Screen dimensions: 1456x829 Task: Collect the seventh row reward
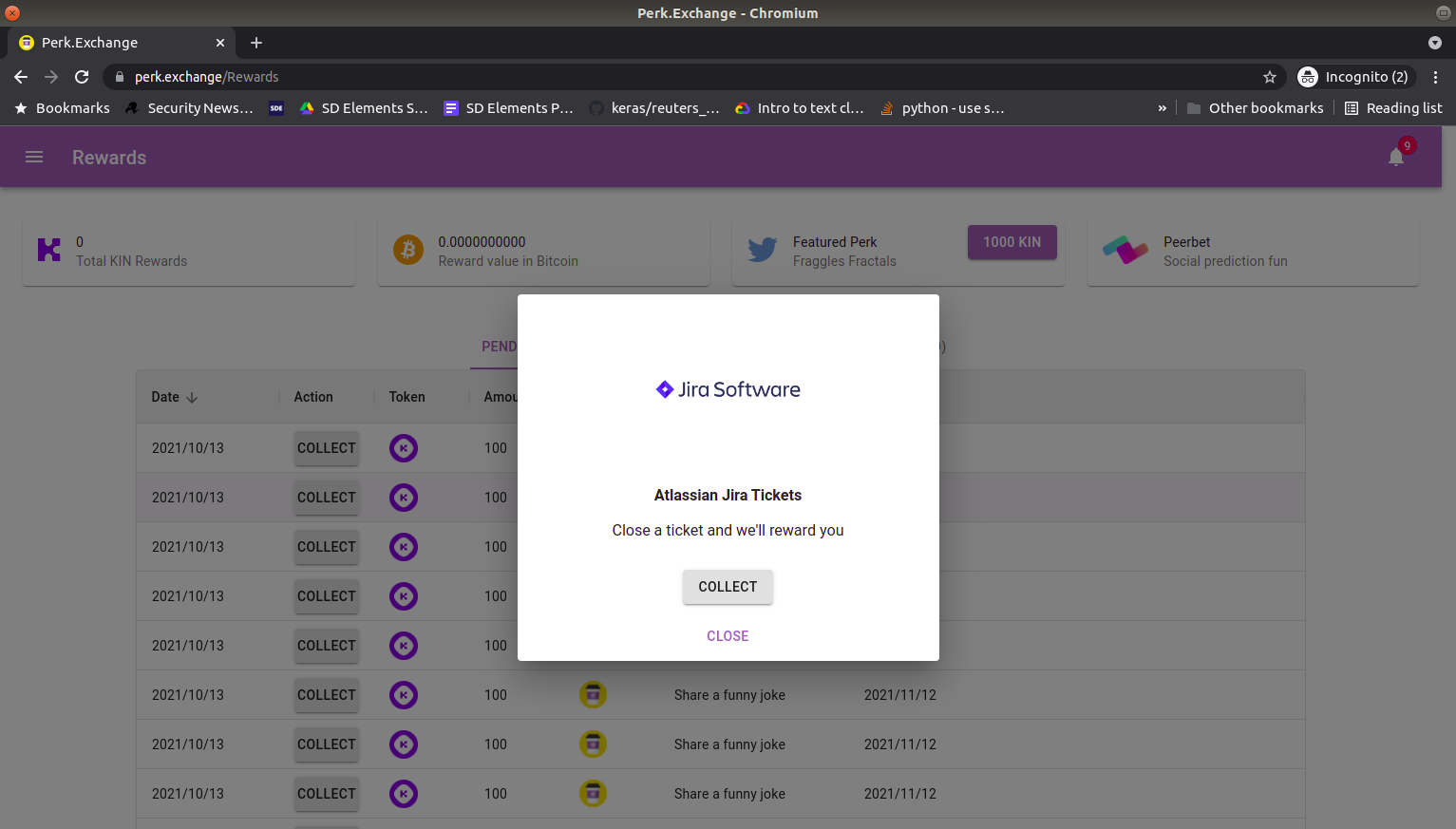pyautogui.click(x=327, y=744)
